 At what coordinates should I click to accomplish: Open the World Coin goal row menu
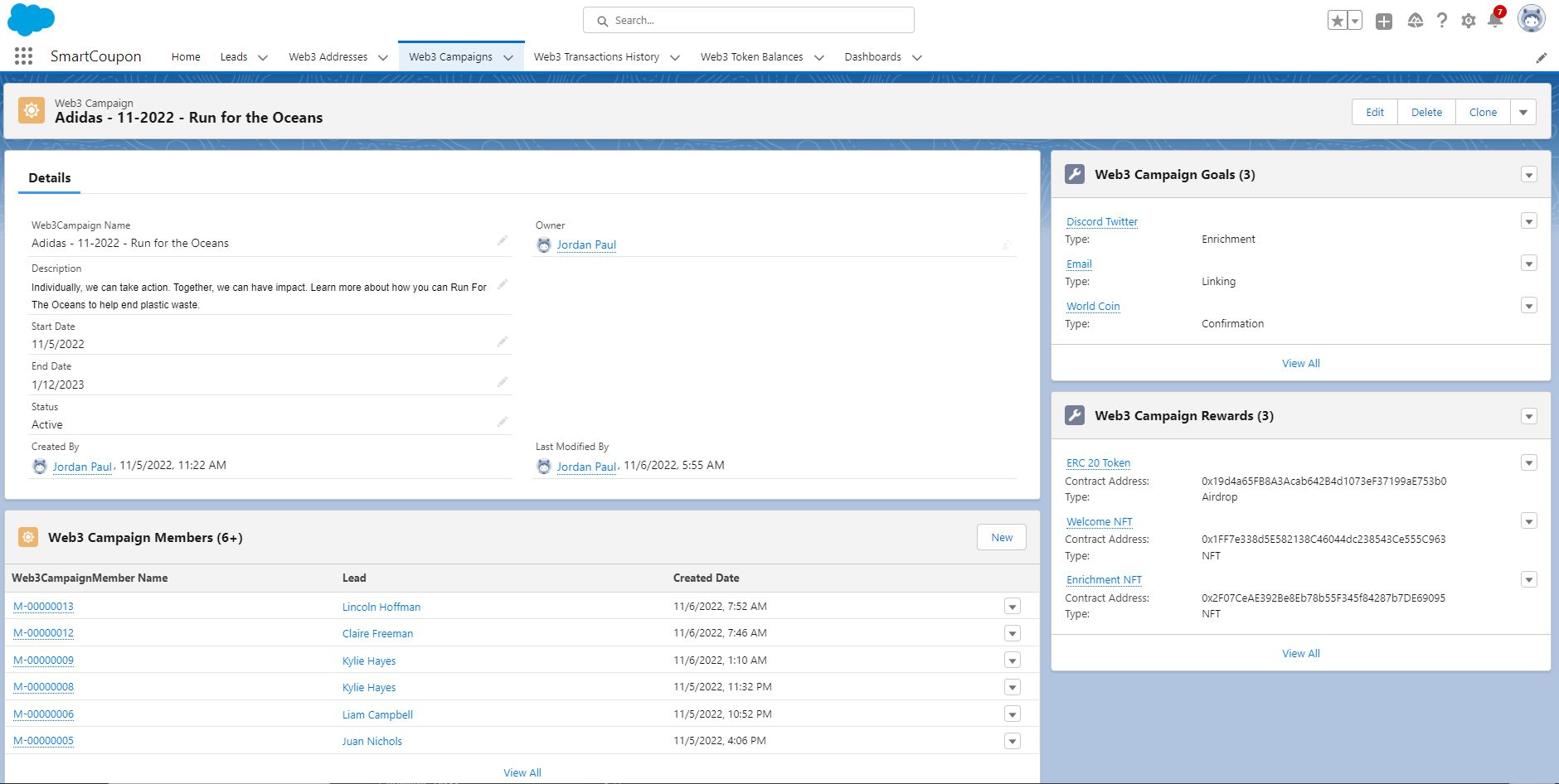click(x=1529, y=305)
